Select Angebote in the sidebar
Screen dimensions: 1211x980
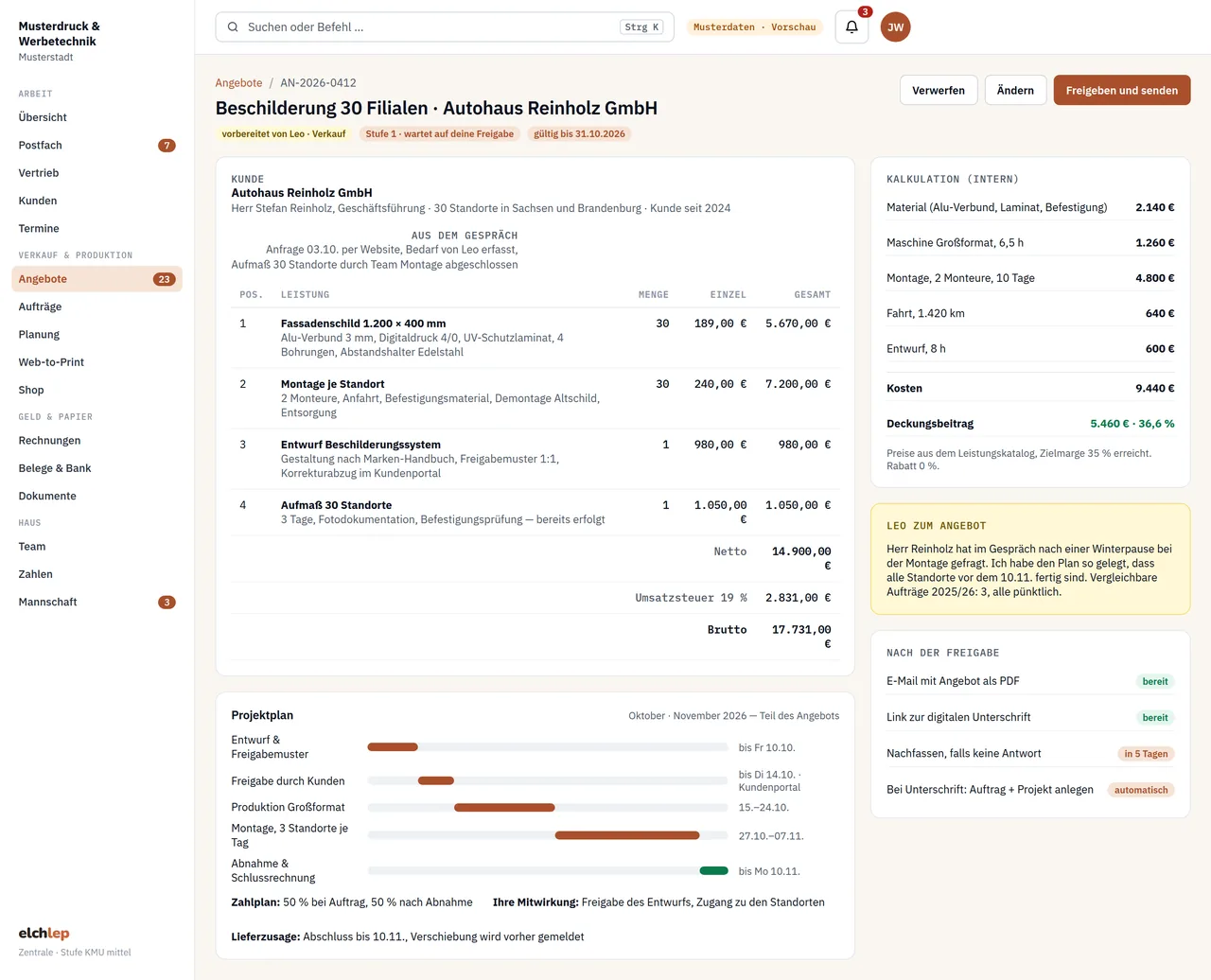pos(97,279)
